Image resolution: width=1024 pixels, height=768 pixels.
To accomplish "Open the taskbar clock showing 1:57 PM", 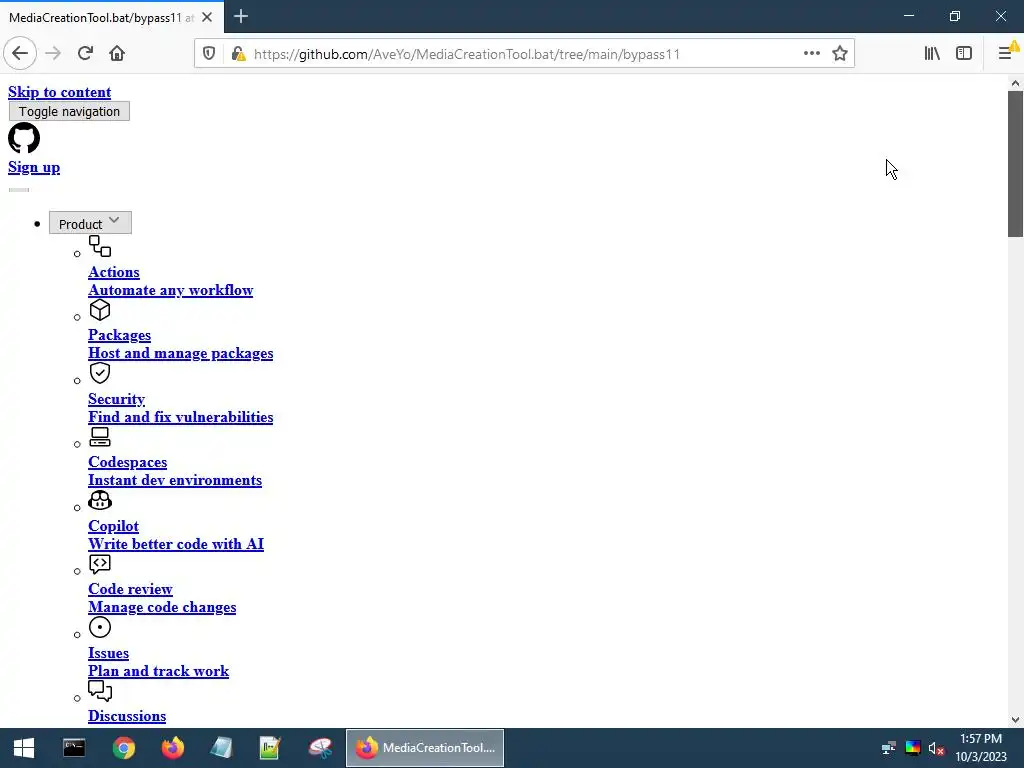I will click(x=981, y=748).
